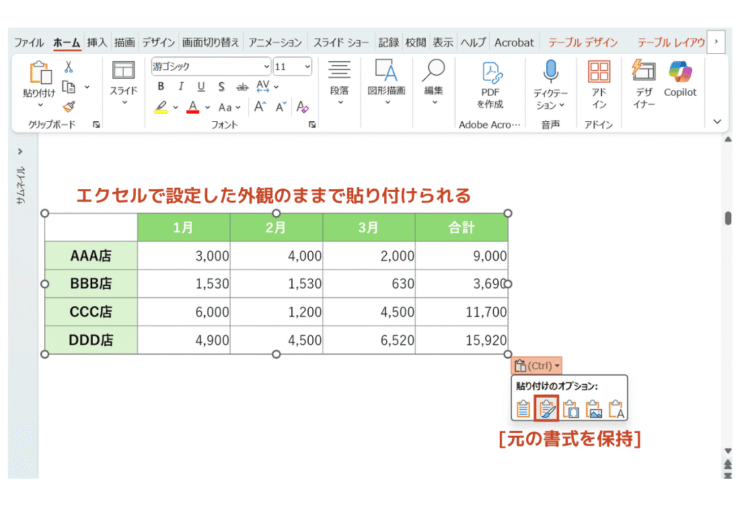The image size is (740, 505).
Task: Click the scroll up arrow of the slide area
Action: 728,140
